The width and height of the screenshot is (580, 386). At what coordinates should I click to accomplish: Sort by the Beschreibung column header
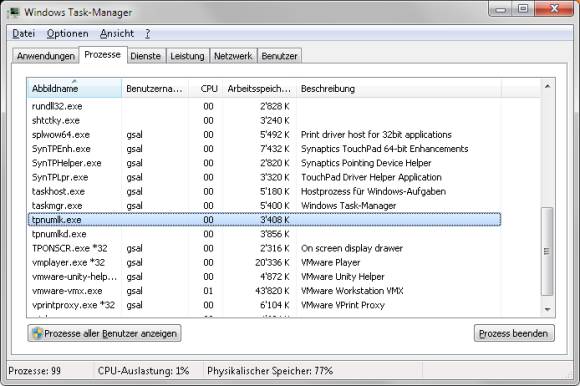(399, 88)
